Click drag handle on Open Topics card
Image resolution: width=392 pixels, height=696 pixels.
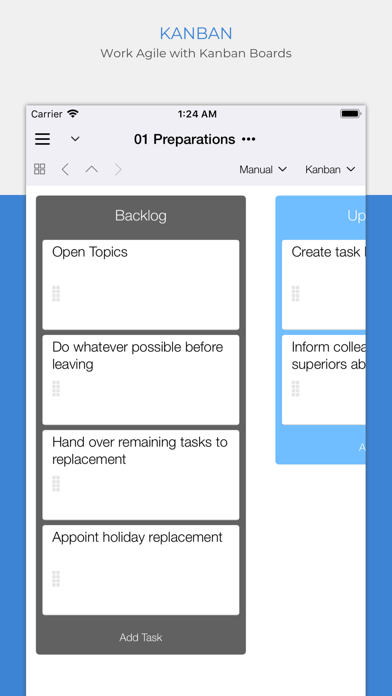coord(56,293)
